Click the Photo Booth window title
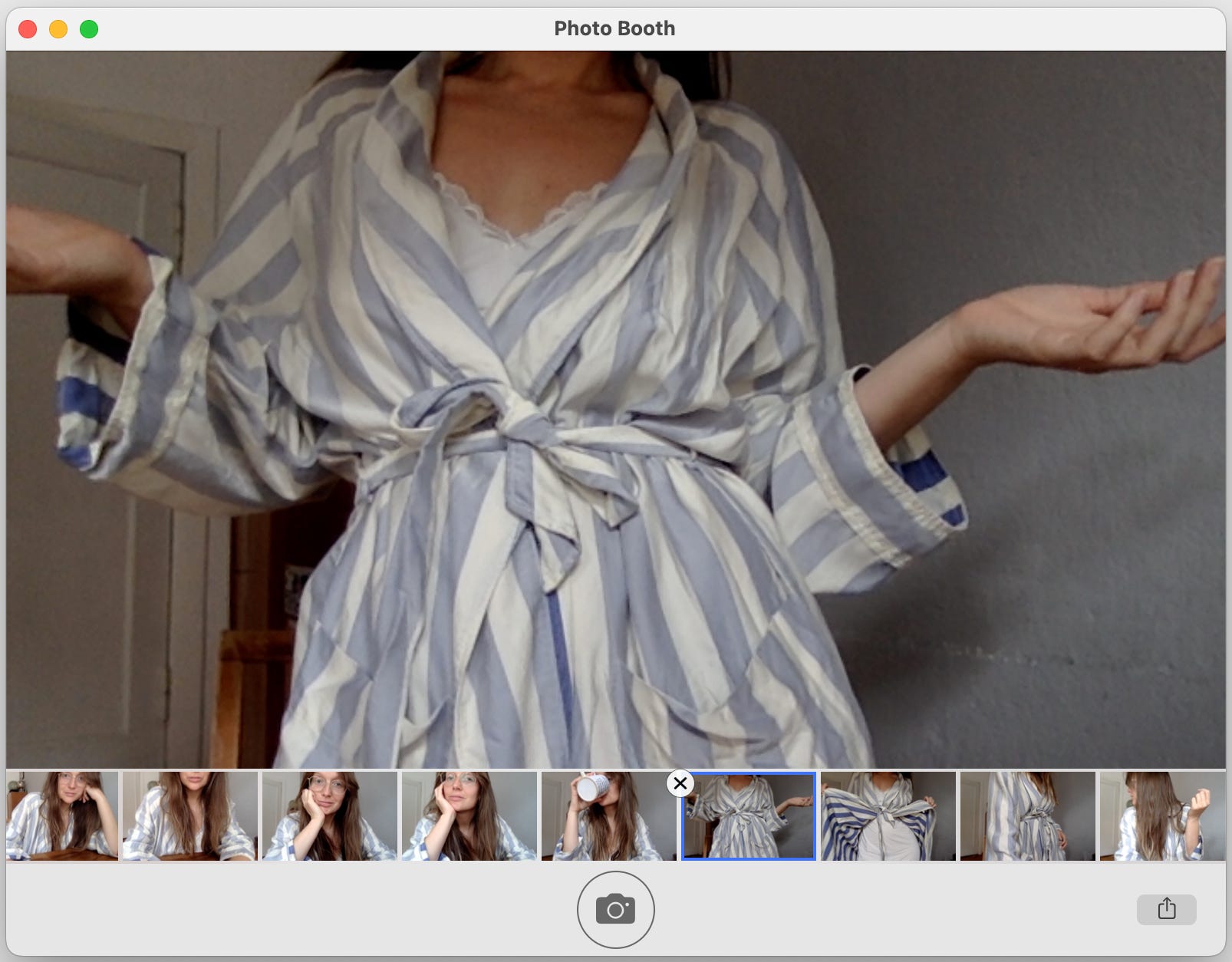Viewport: 1232px width, 962px height. [614, 28]
